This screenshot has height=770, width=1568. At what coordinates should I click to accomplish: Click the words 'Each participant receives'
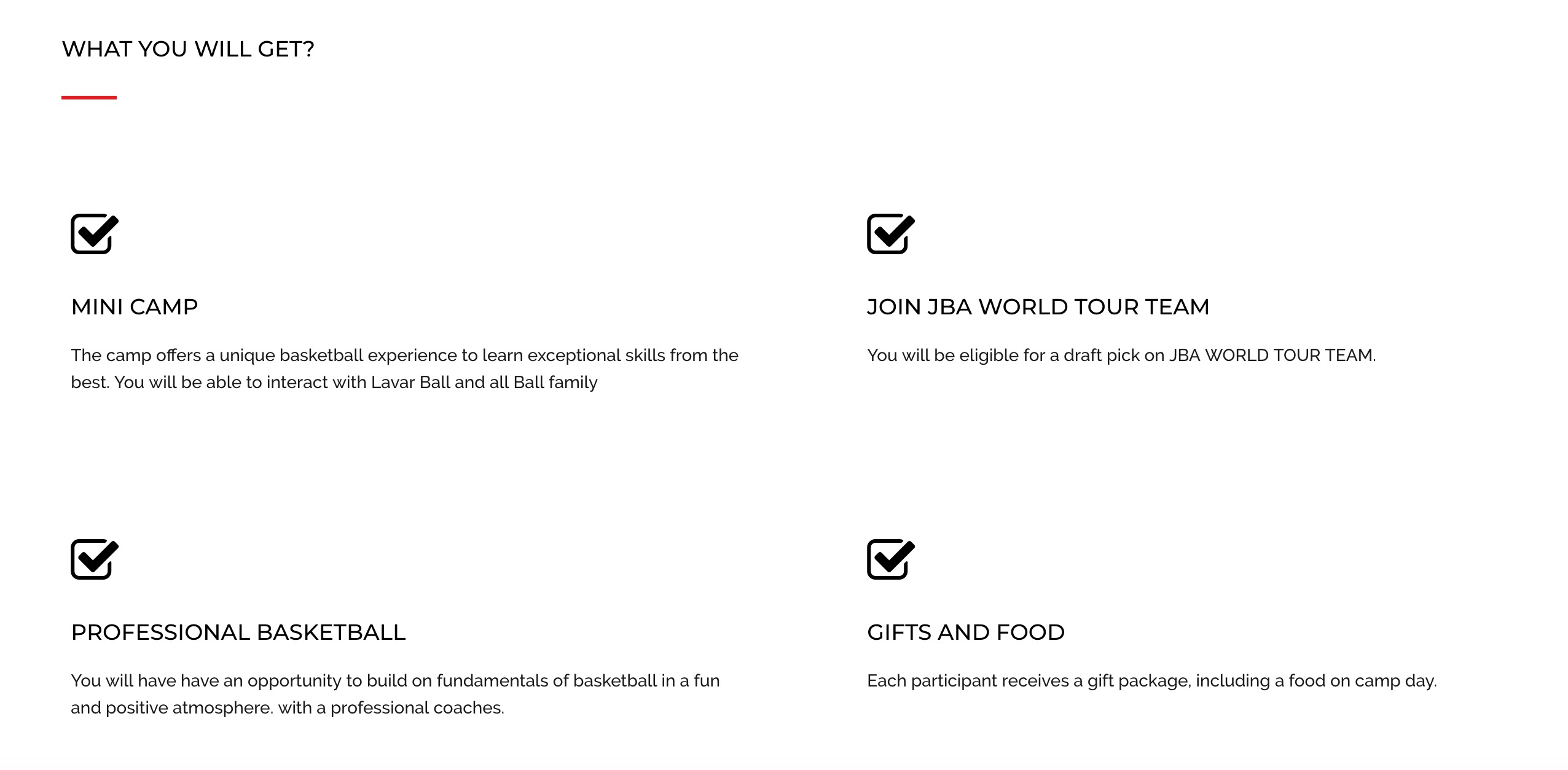[968, 680]
